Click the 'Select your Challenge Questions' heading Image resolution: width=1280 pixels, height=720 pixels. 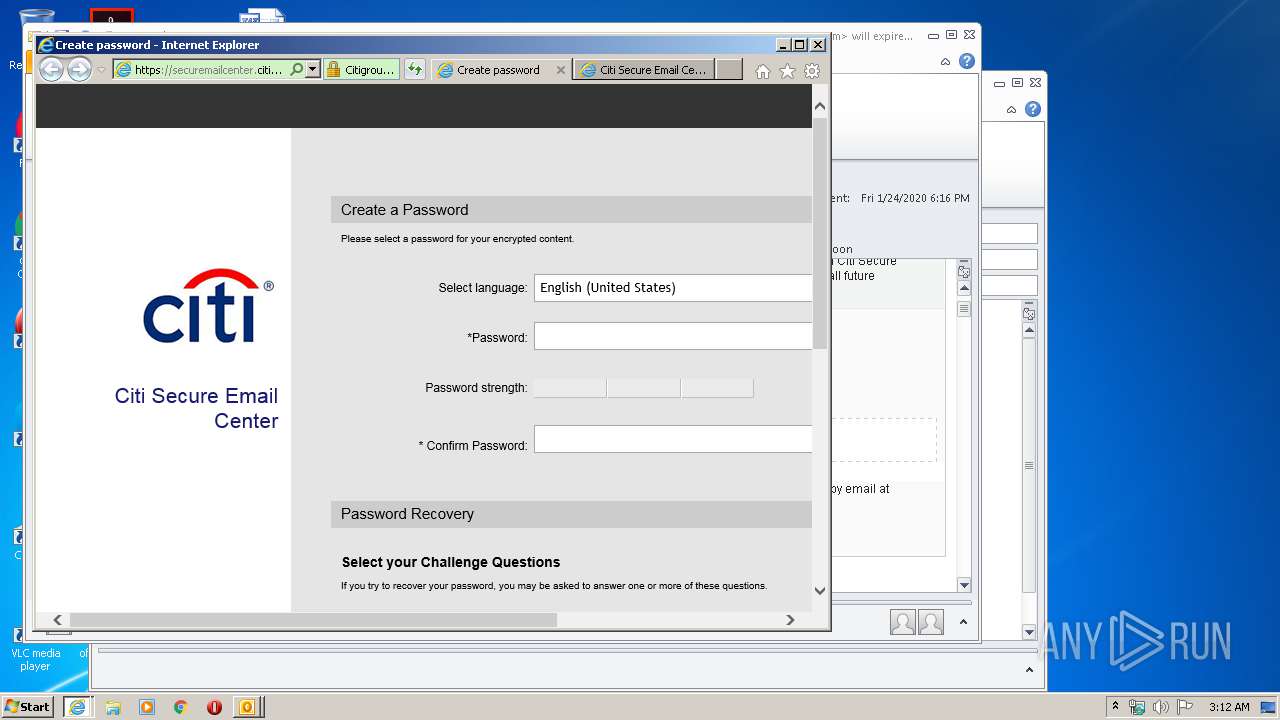(x=451, y=562)
